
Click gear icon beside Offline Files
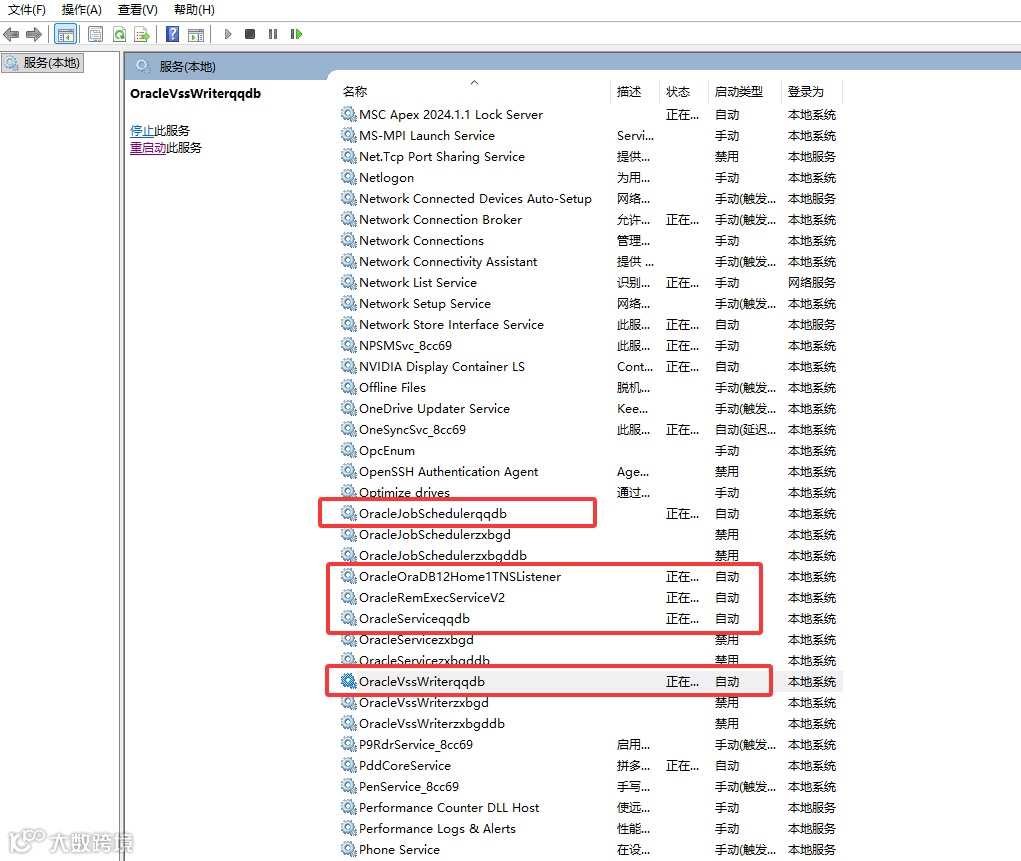point(349,387)
